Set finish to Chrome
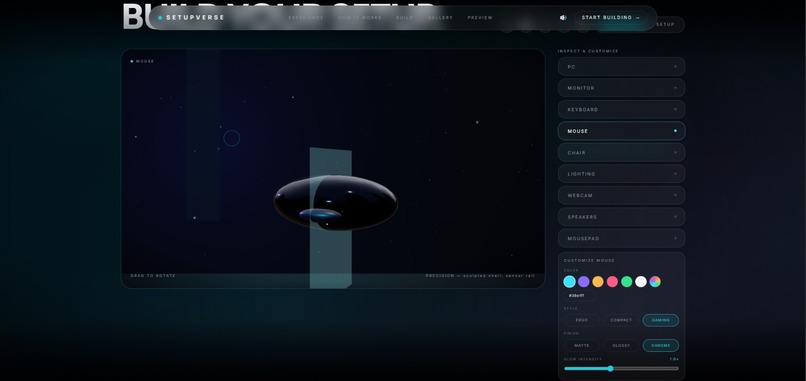 tap(661, 346)
